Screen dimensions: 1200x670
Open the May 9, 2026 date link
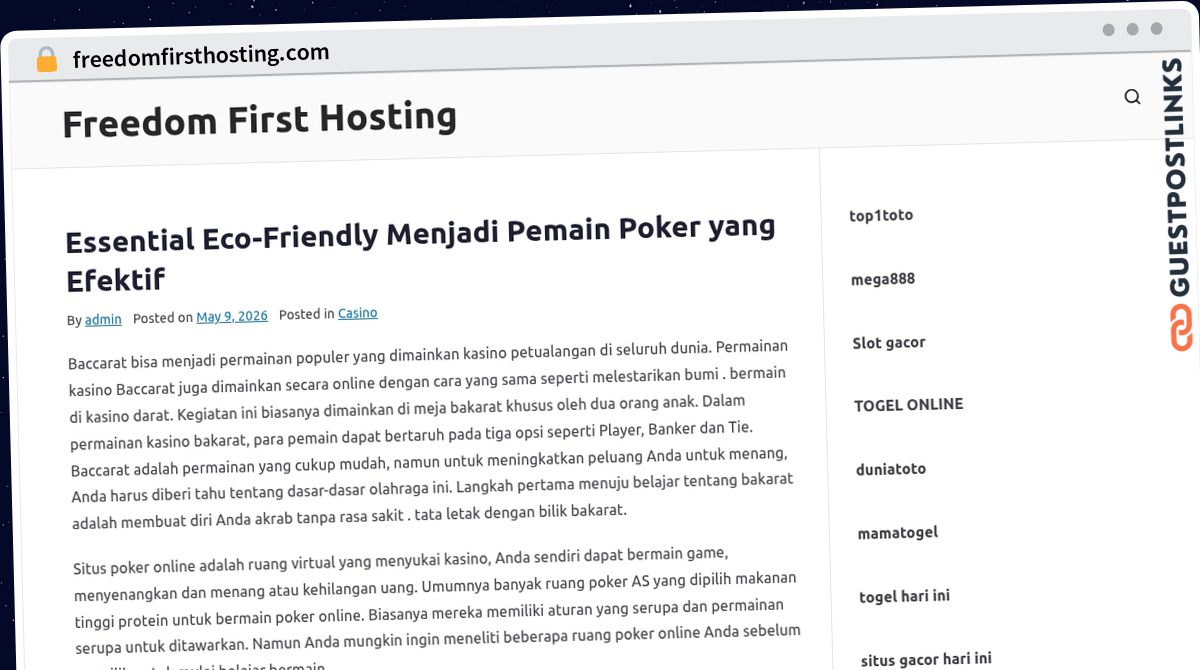pos(232,317)
